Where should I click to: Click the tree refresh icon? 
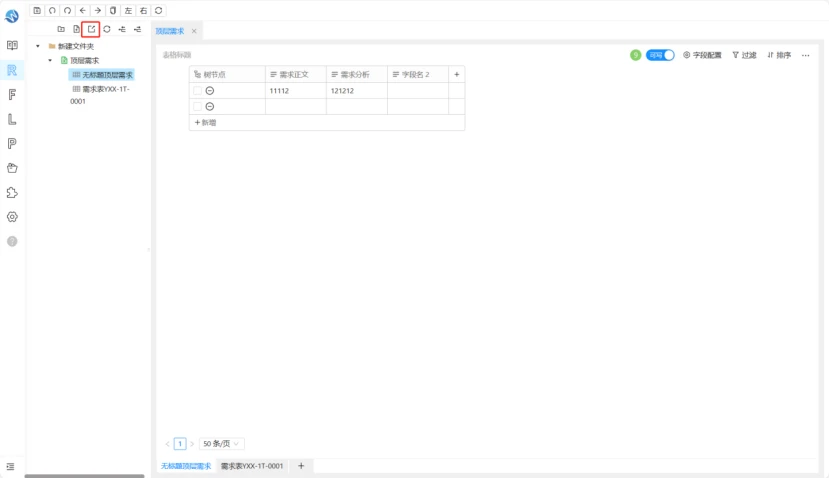[x=107, y=29]
